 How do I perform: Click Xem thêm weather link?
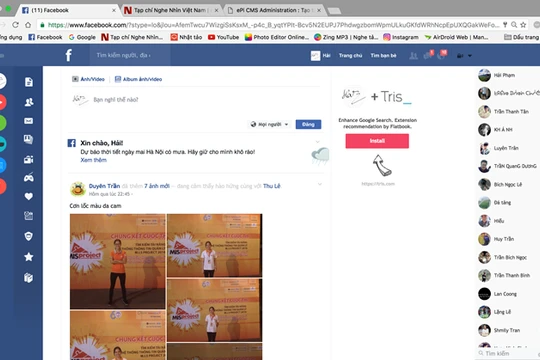[93, 160]
